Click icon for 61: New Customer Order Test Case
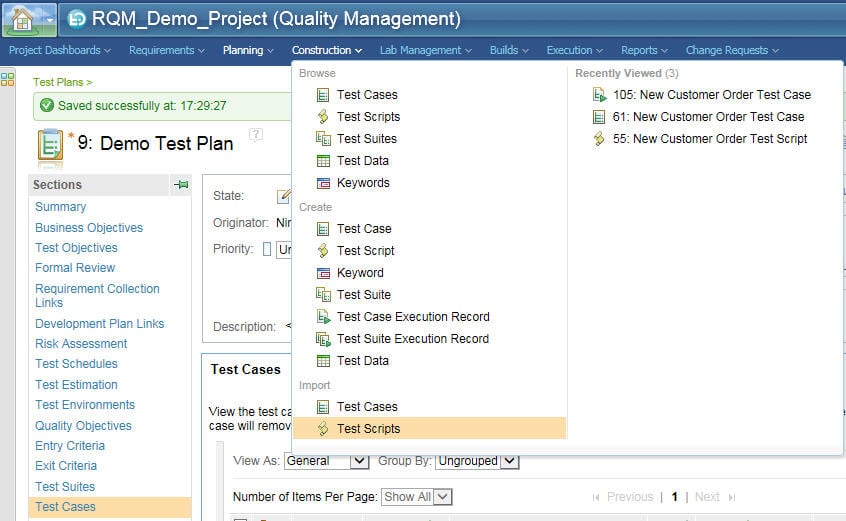Image resolution: width=846 pixels, height=521 pixels. point(599,117)
